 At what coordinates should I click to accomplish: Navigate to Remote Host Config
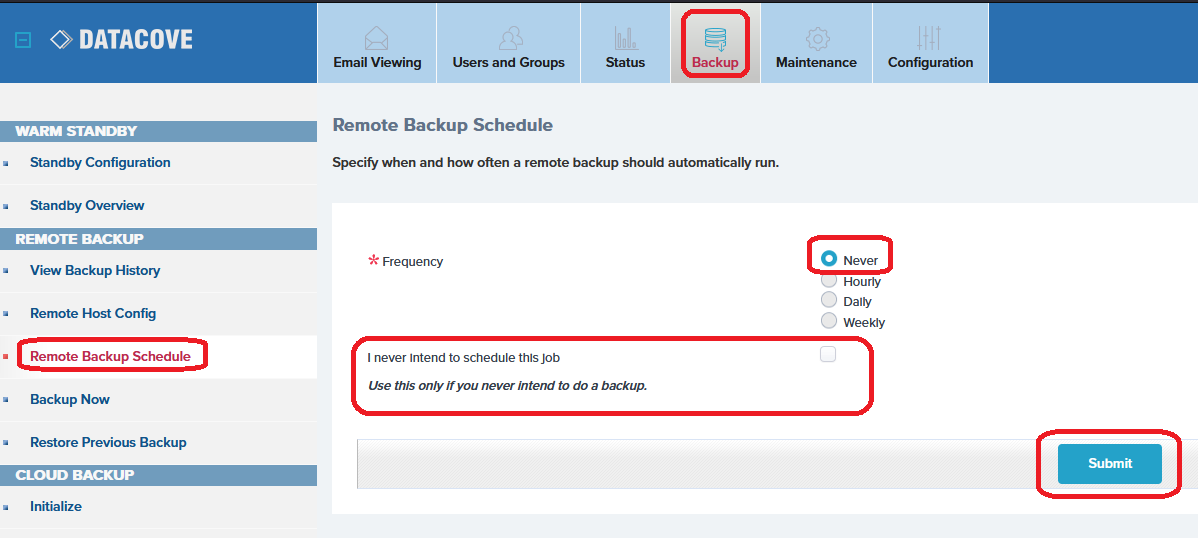point(93,313)
